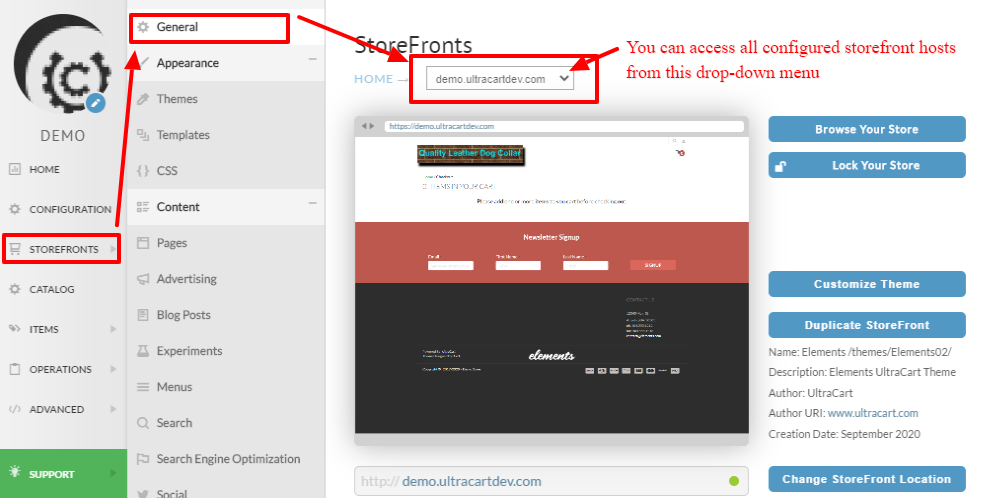
Task: Click the Advanced code brackets icon
Action: pyautogui.click(x=15, y=409)
